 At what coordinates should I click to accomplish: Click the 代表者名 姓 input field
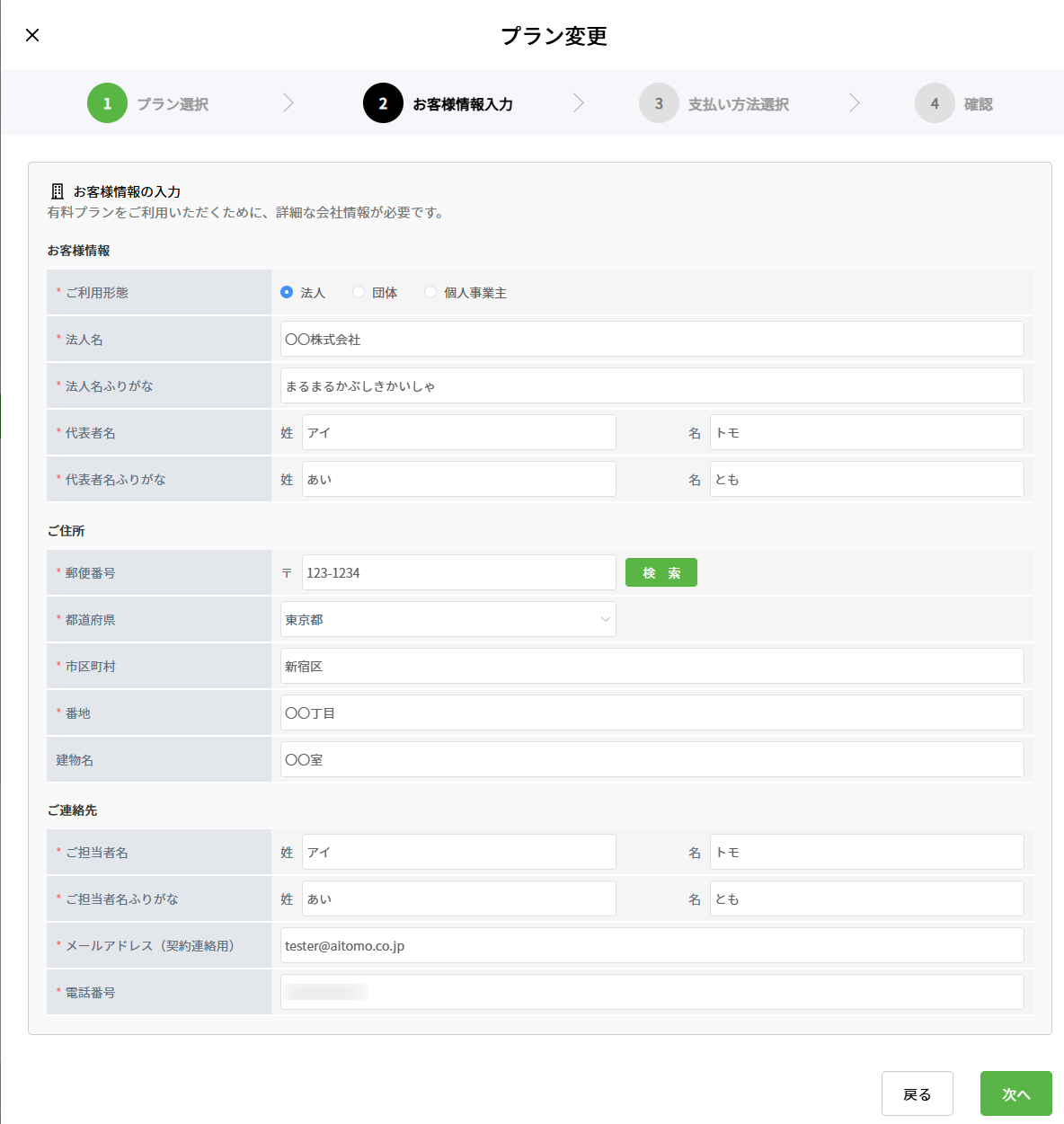[458, 432]
